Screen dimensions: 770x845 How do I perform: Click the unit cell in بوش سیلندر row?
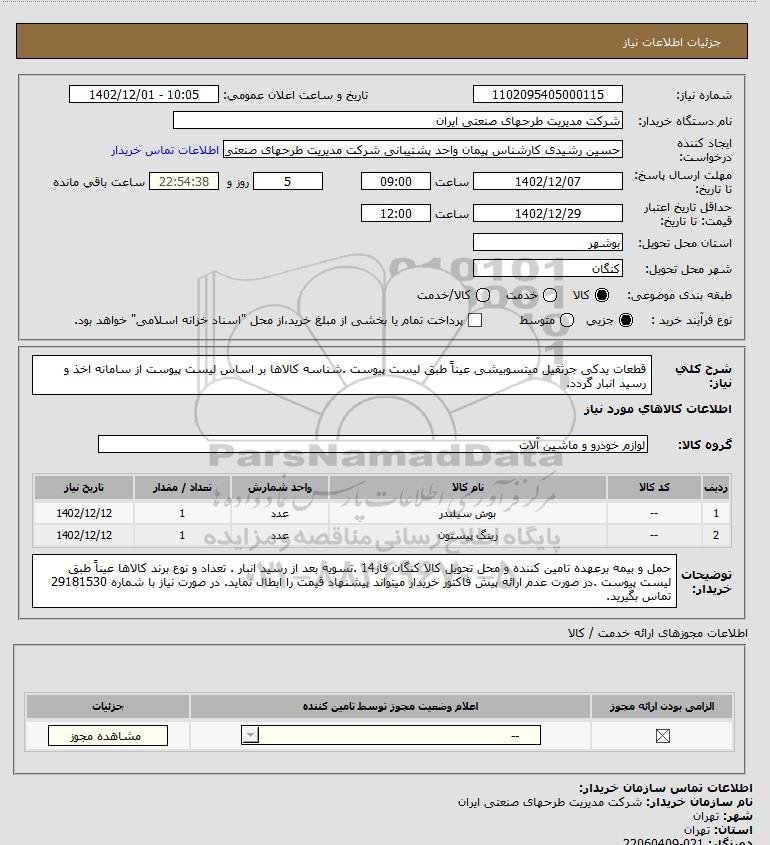(280, 513)
